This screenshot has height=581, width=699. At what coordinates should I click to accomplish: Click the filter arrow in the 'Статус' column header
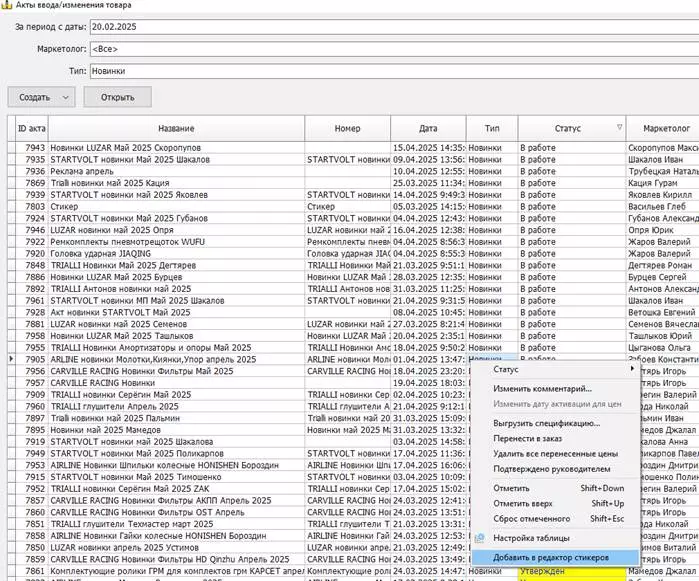click(x=619, y=128)
